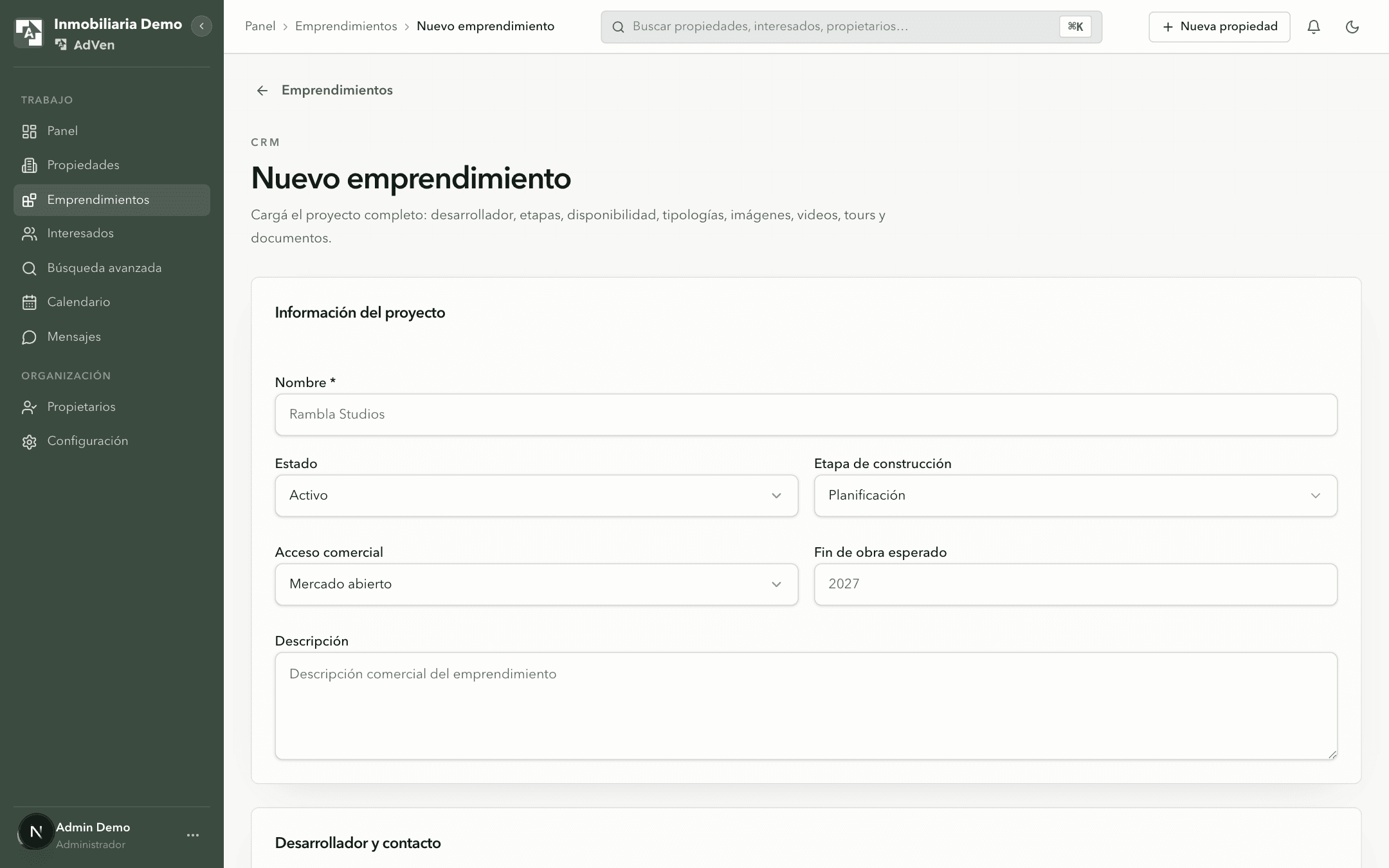Click the Propietarios user-check icon
Viewport: 1389px width, 868px height.
click(29, 407)
